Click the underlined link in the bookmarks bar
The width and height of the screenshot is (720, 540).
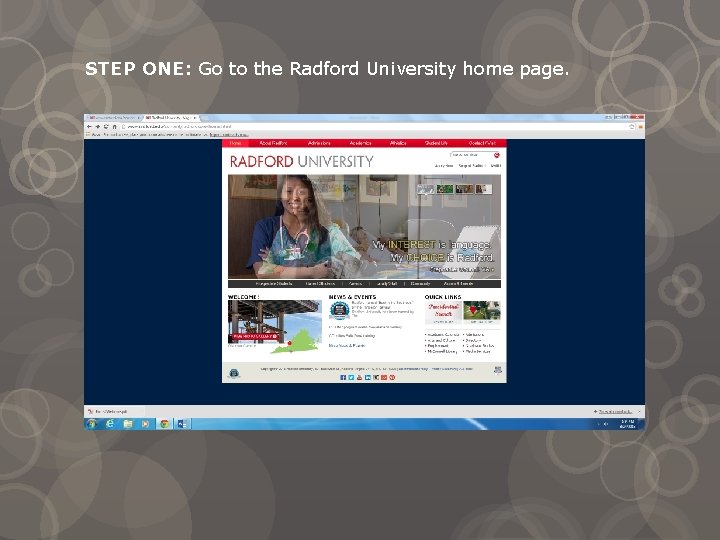point(229,135)
